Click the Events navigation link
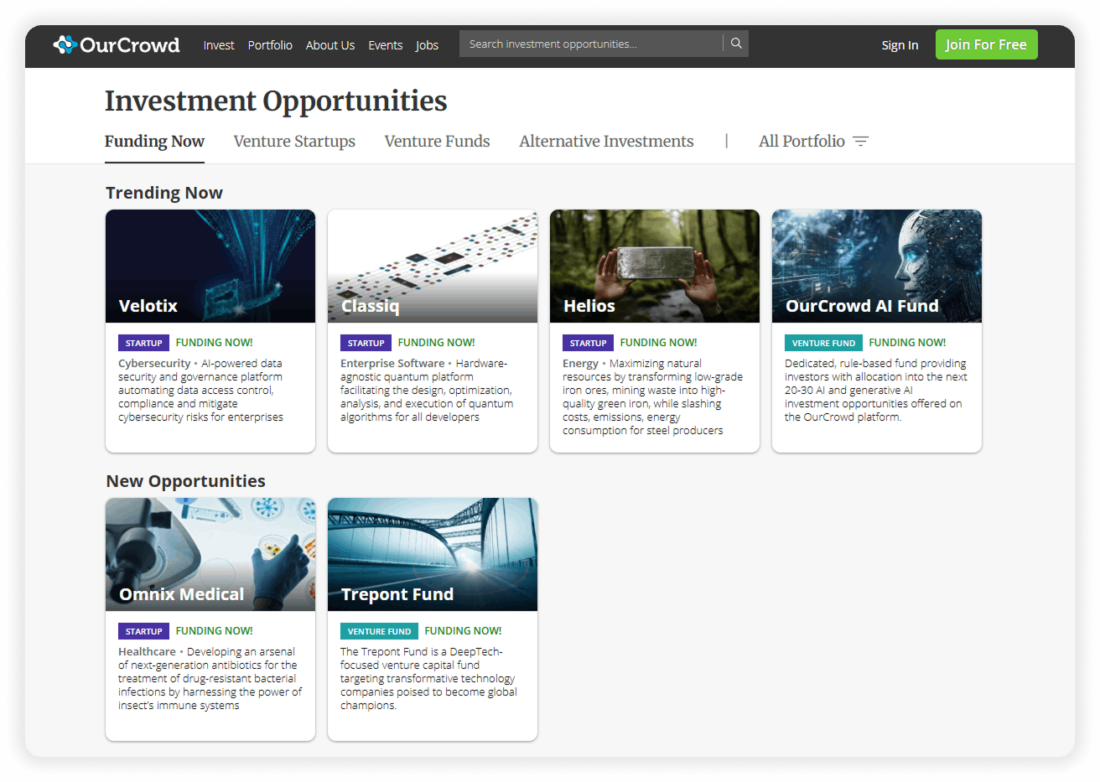The image size is (1100, 782). (x=385, y=45)
